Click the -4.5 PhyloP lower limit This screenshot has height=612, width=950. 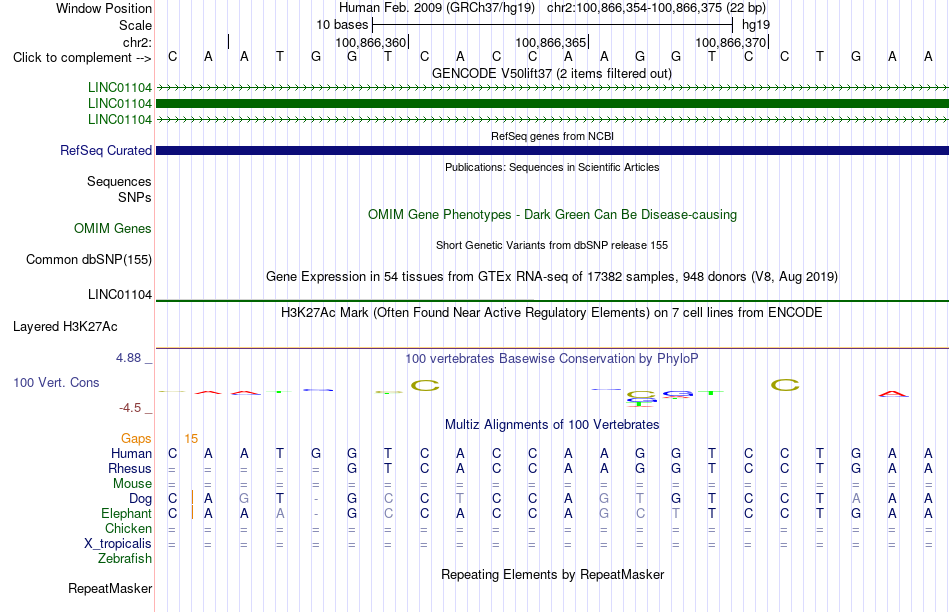pyautogui.click(x=130, y=408)
